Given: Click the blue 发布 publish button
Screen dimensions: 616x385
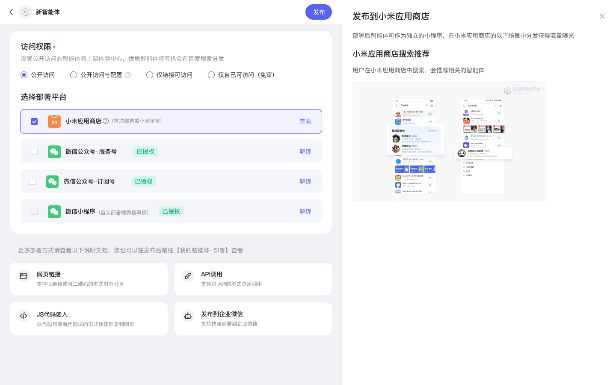Looking at the screenshot, I should pyautogui.click(x=318, y=12).
